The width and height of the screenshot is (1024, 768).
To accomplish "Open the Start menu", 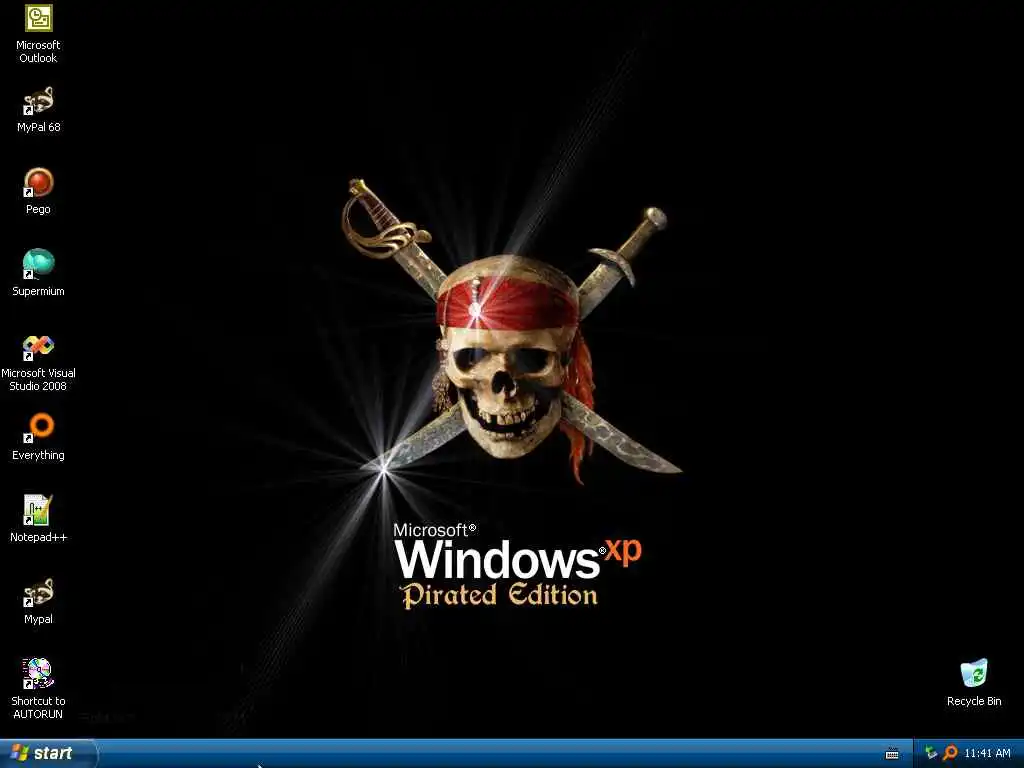I will click(x=47, y=753).
